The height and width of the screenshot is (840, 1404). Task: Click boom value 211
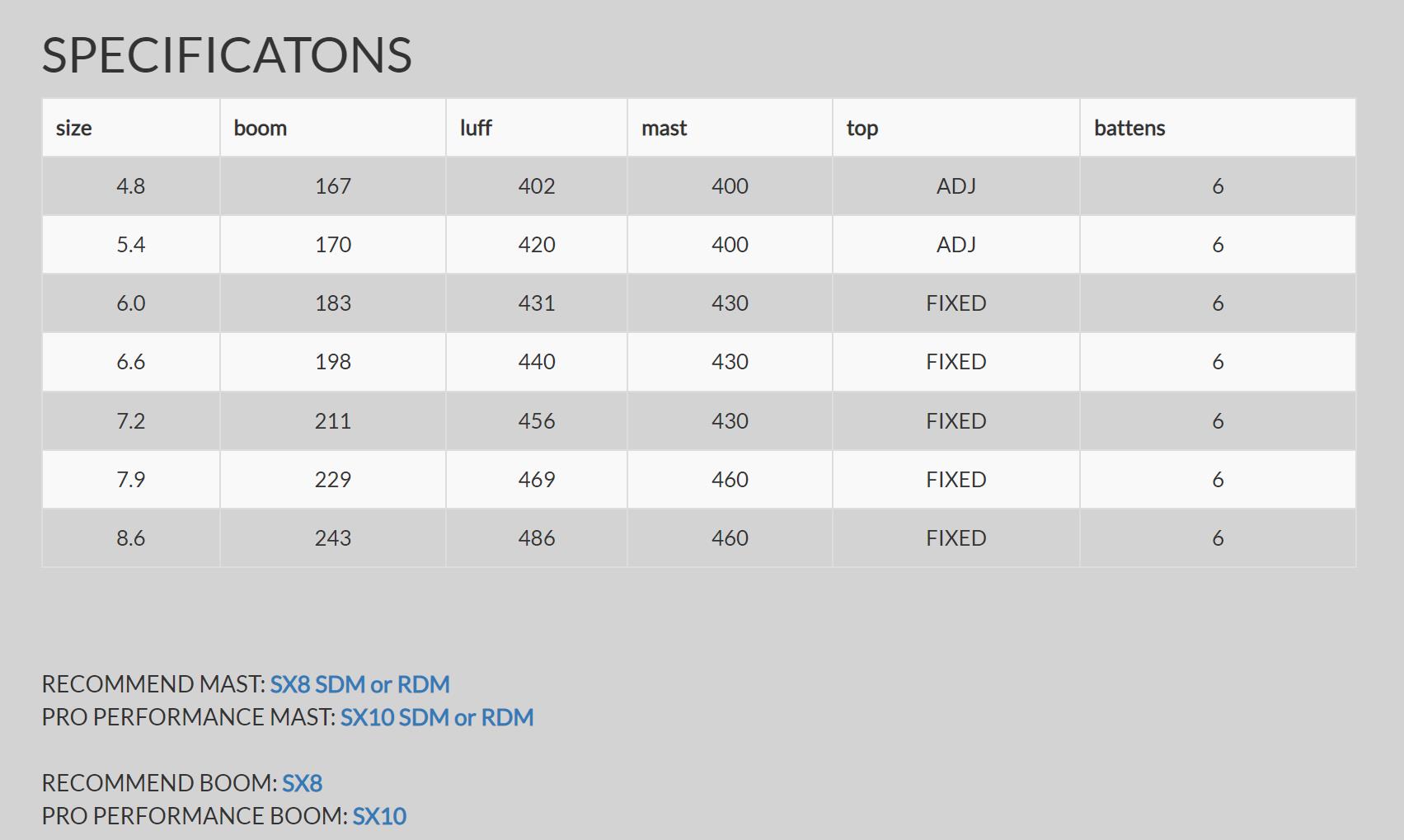coord(333,421)
